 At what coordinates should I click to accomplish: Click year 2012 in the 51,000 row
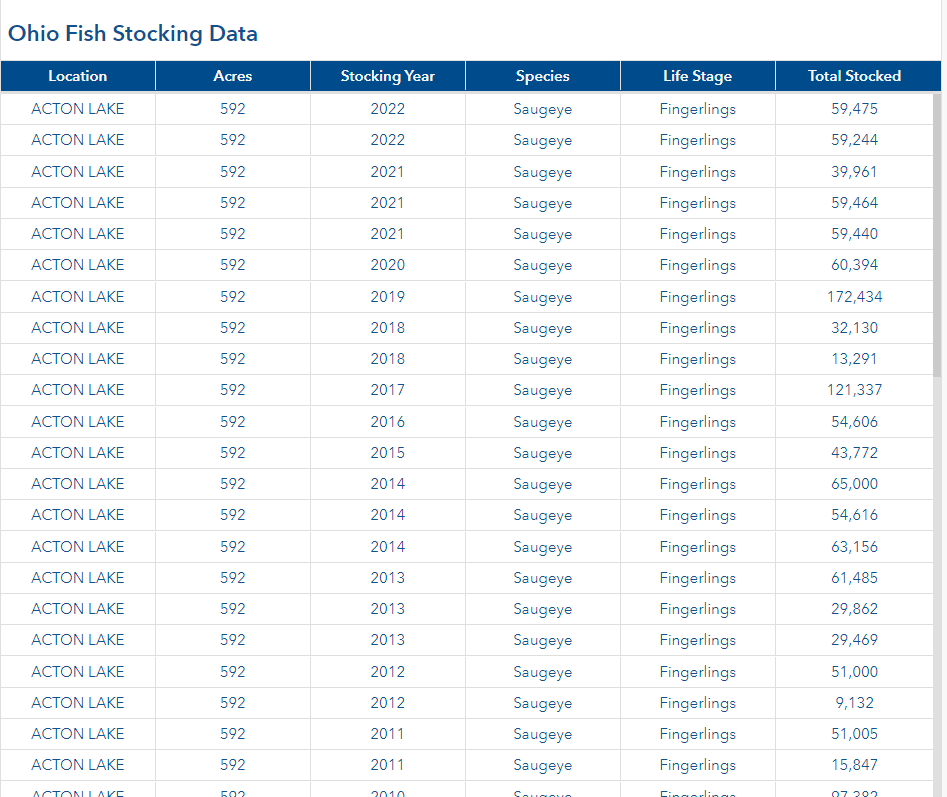pos(388,672)
